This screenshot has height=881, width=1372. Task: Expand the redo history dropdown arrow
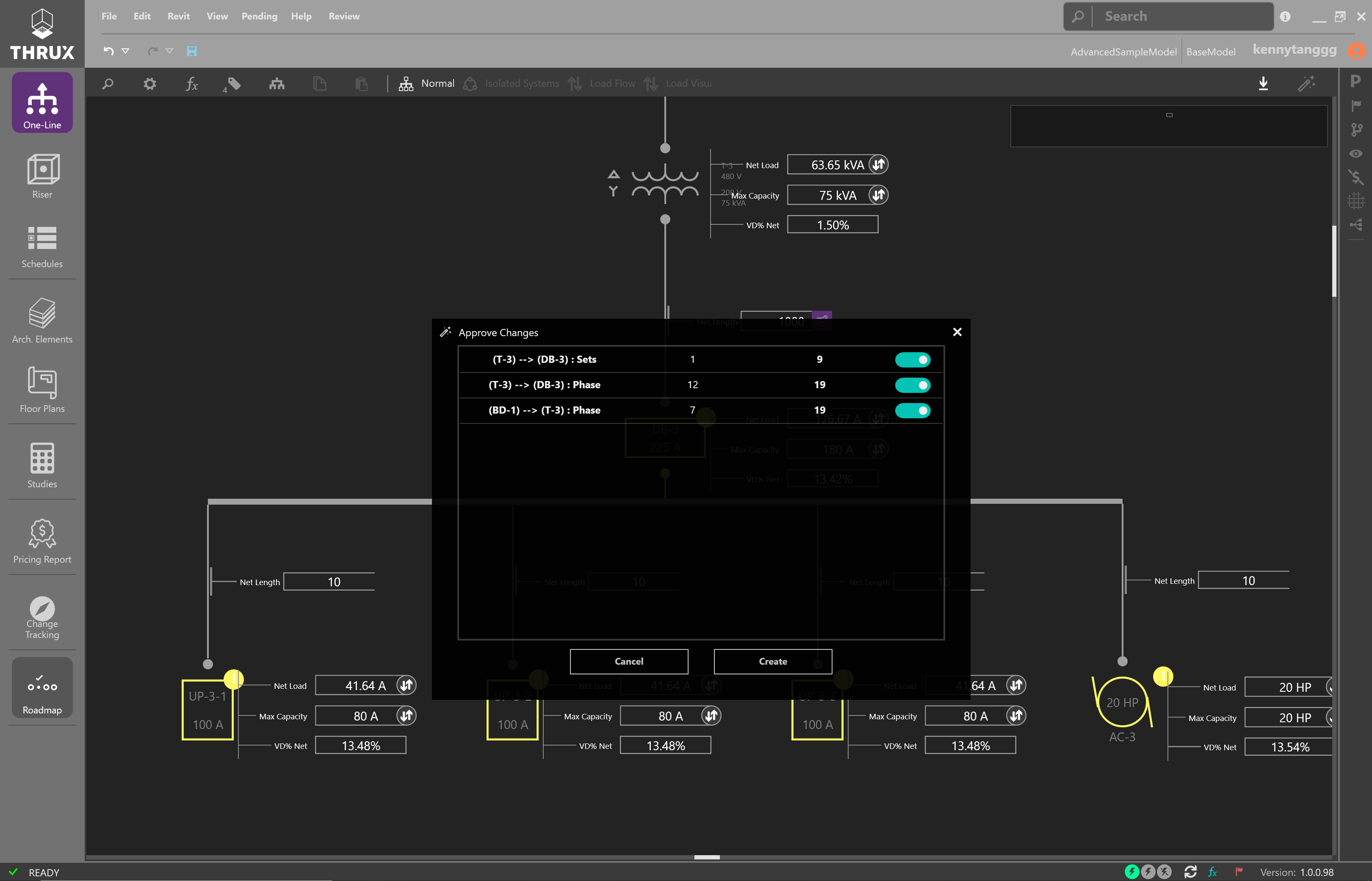click(169, 51)
